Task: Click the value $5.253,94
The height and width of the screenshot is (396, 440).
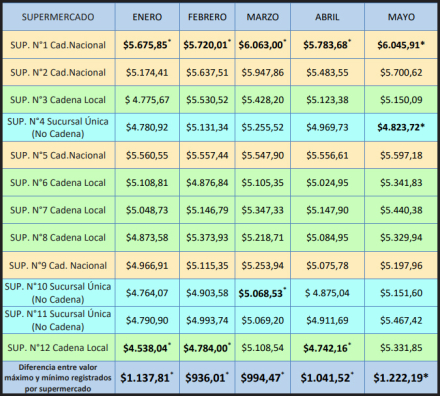Action: 263,265
